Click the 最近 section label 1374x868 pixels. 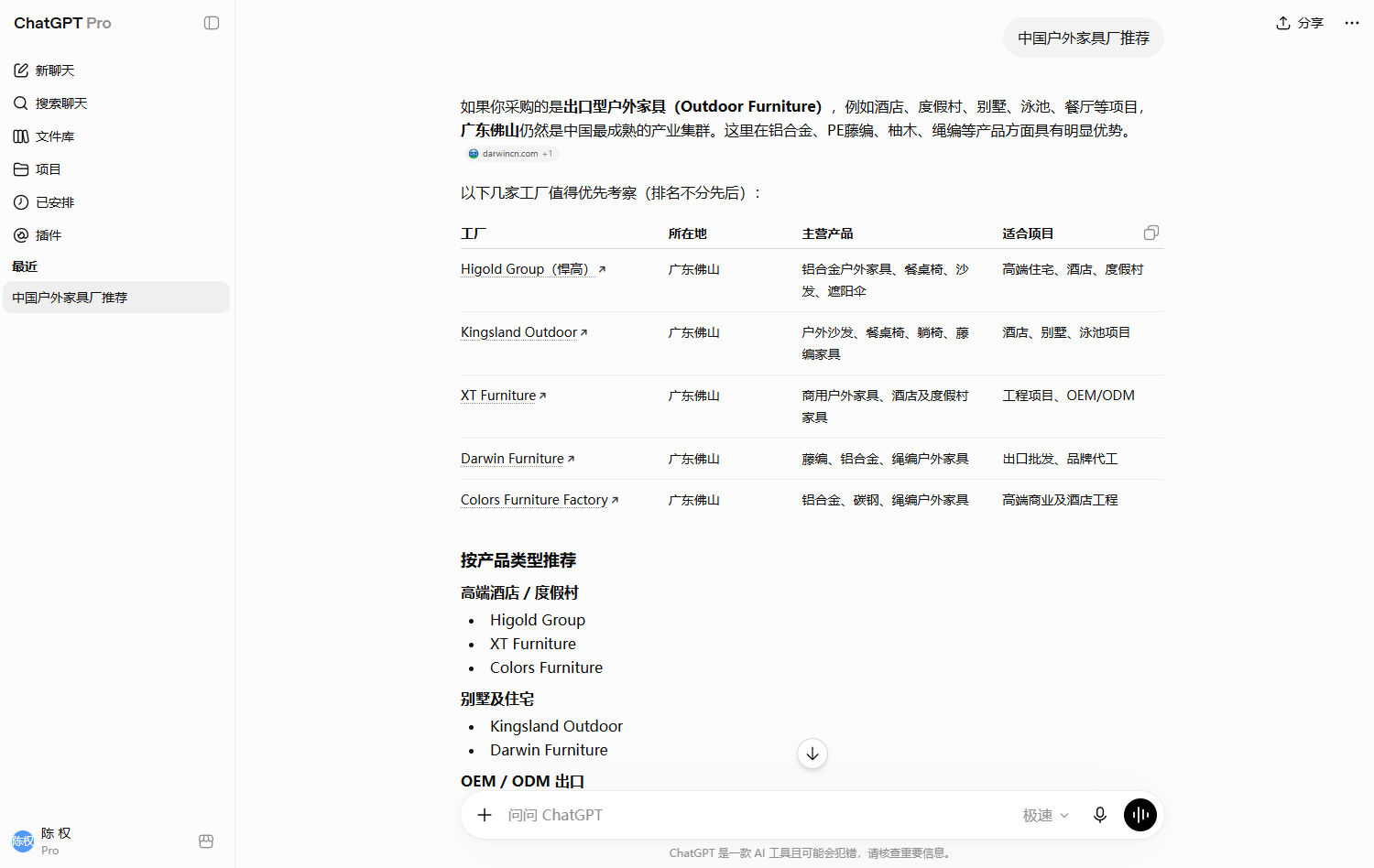(25, 266)
